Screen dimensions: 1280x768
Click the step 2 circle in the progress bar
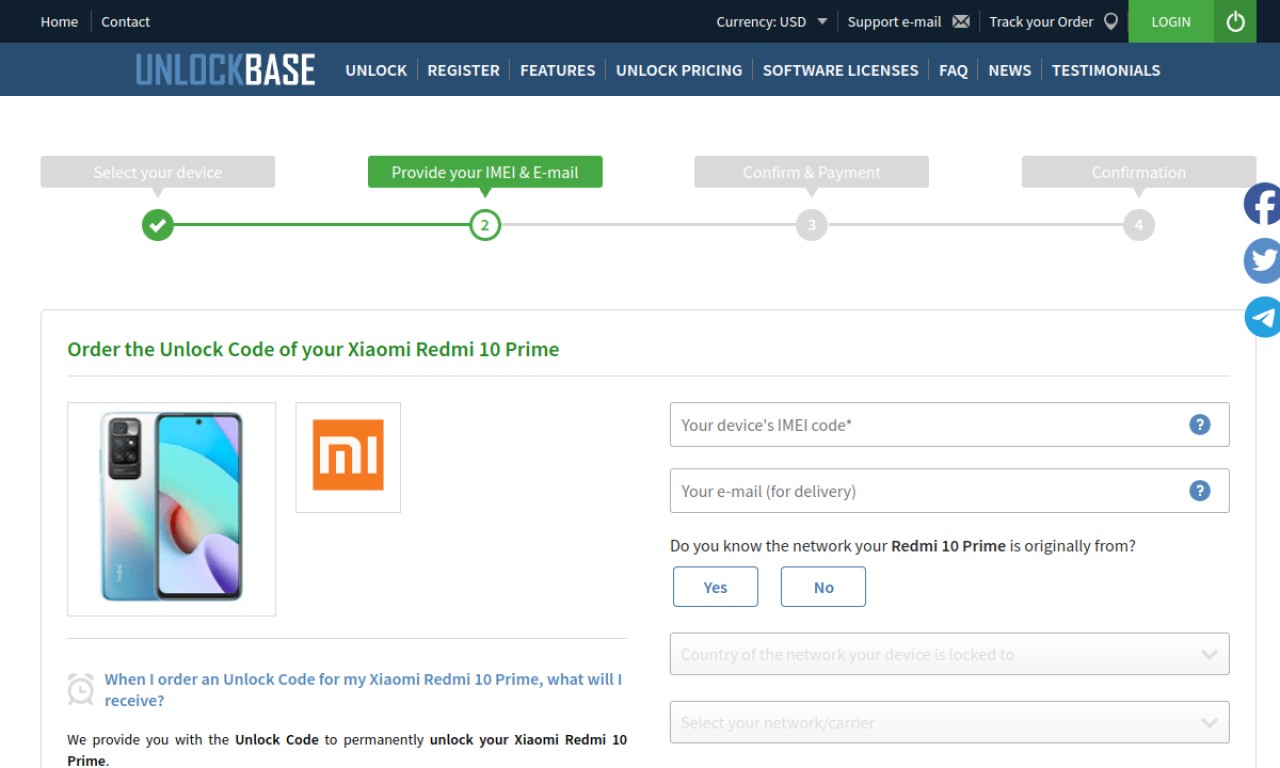coord(485,225)
